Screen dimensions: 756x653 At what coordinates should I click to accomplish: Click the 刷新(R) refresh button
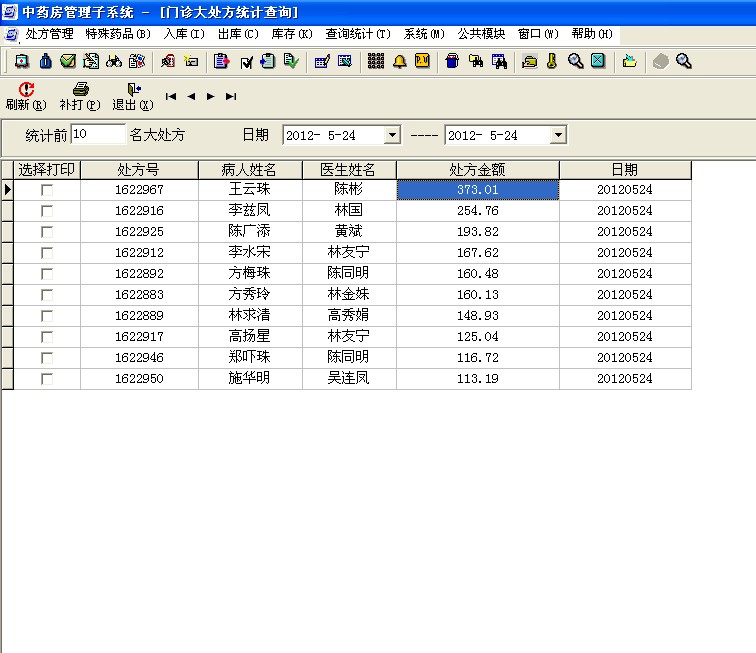(26, 96)
